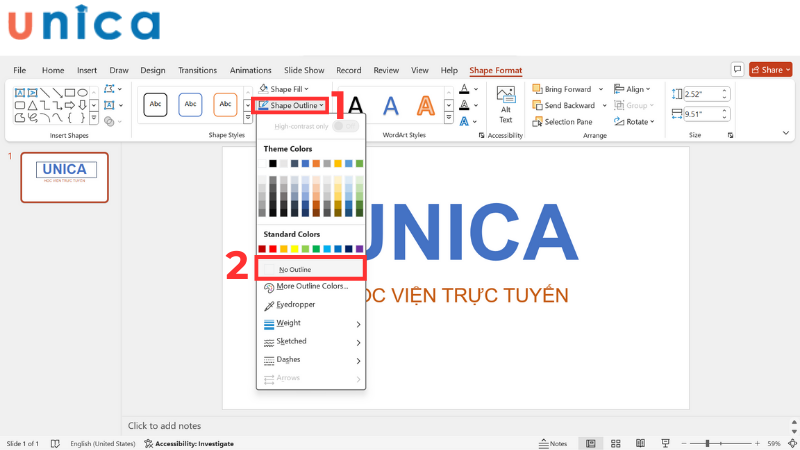
Task: Open the Shape Outline dropdown
Action: click(x=291, y=105)
